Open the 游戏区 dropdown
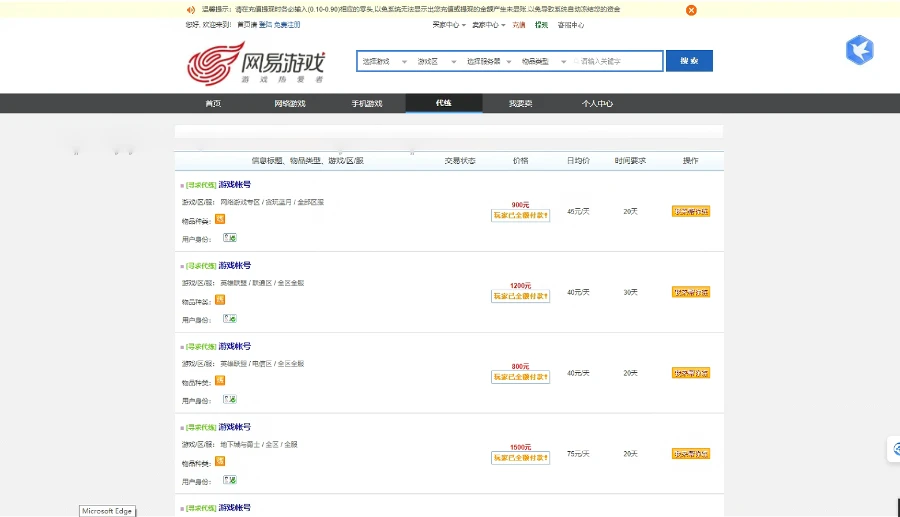Viewport: 900px width, 517px height. pyautogui.click(x=436, y=61)
